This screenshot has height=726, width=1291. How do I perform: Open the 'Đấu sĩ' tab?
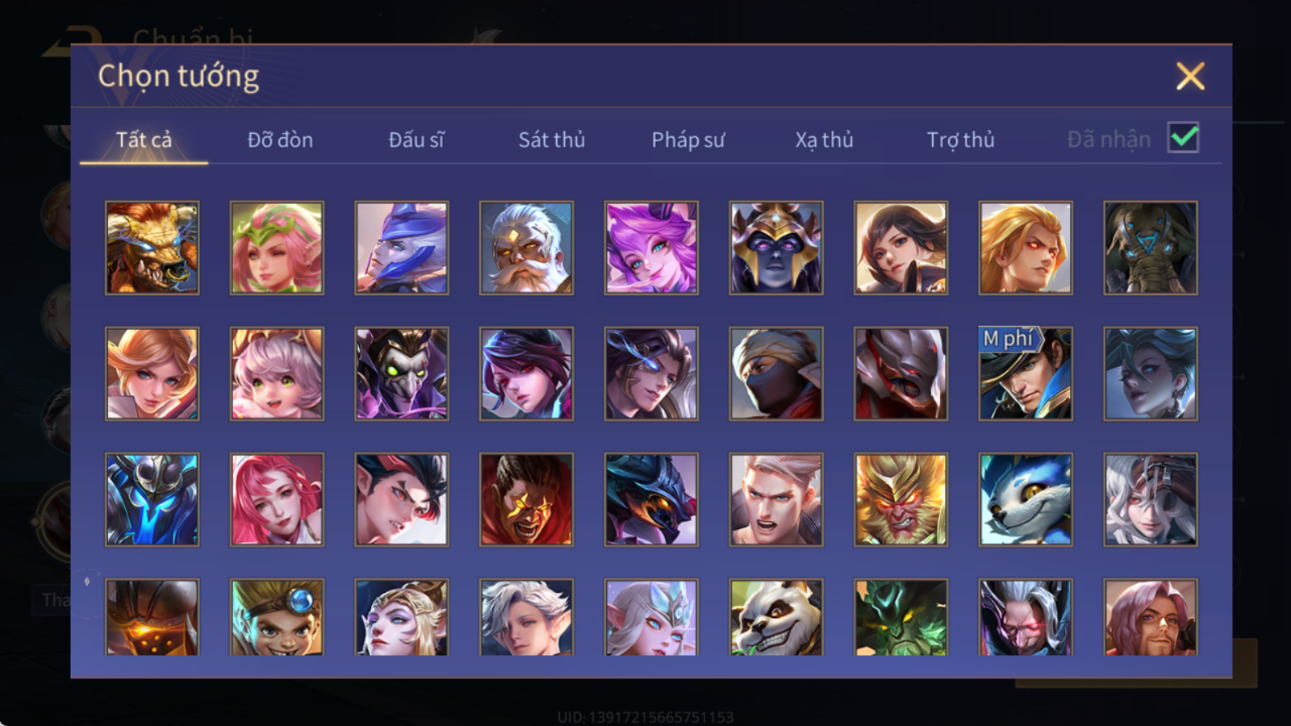point(416,140)
